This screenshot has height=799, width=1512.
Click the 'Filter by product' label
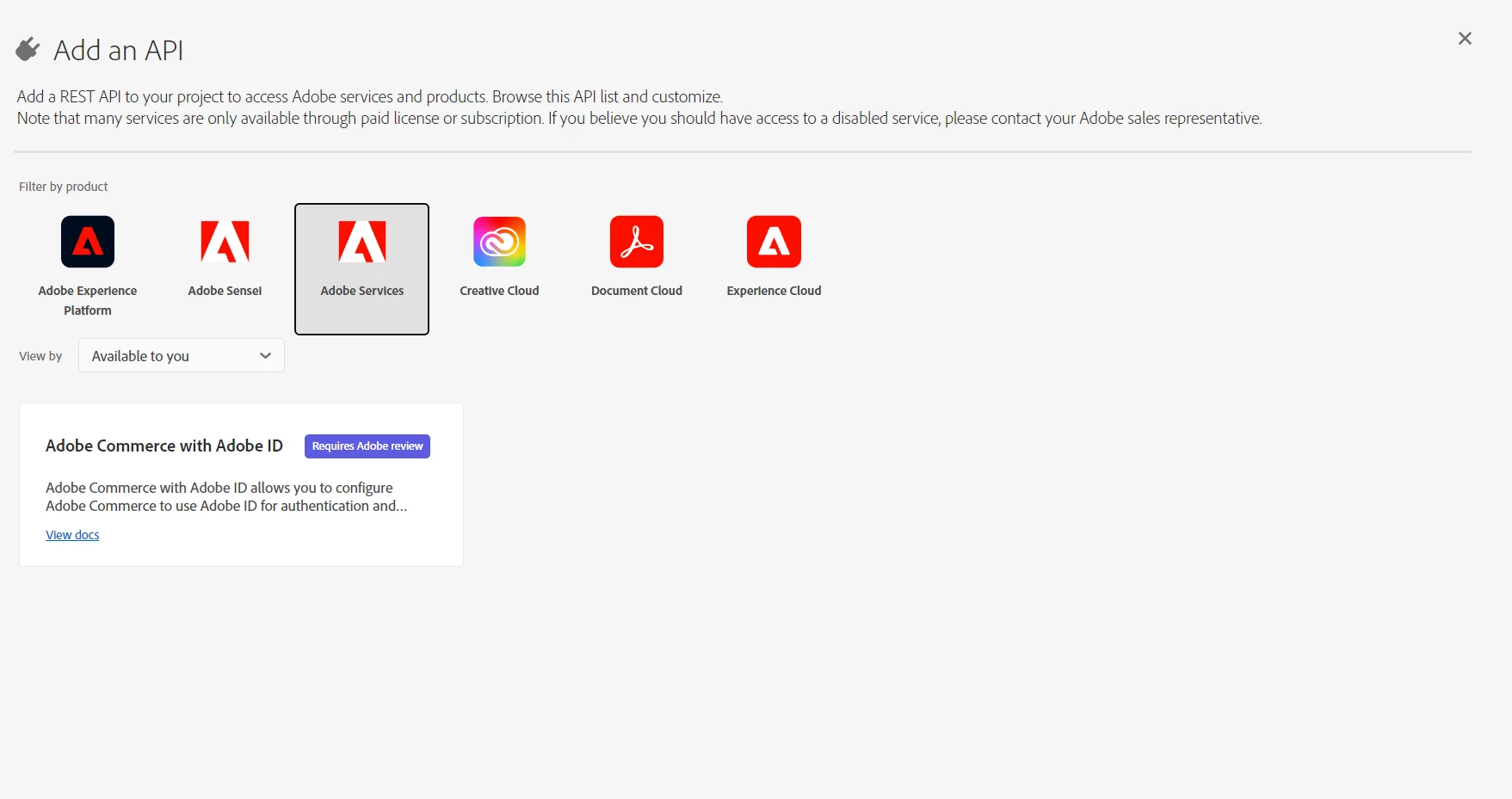pyautogui.click(x=64, y=187)
